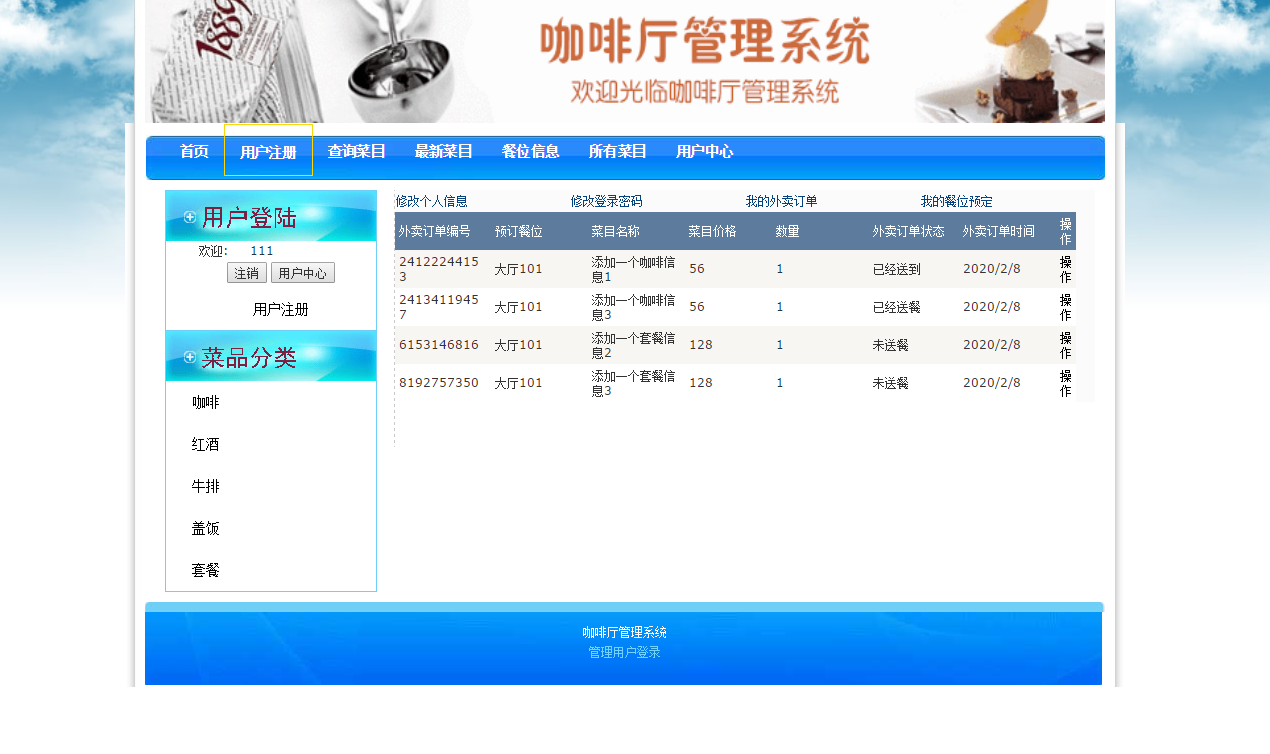Click 添加一个咖啡信息3 dish name

point(633,307)
